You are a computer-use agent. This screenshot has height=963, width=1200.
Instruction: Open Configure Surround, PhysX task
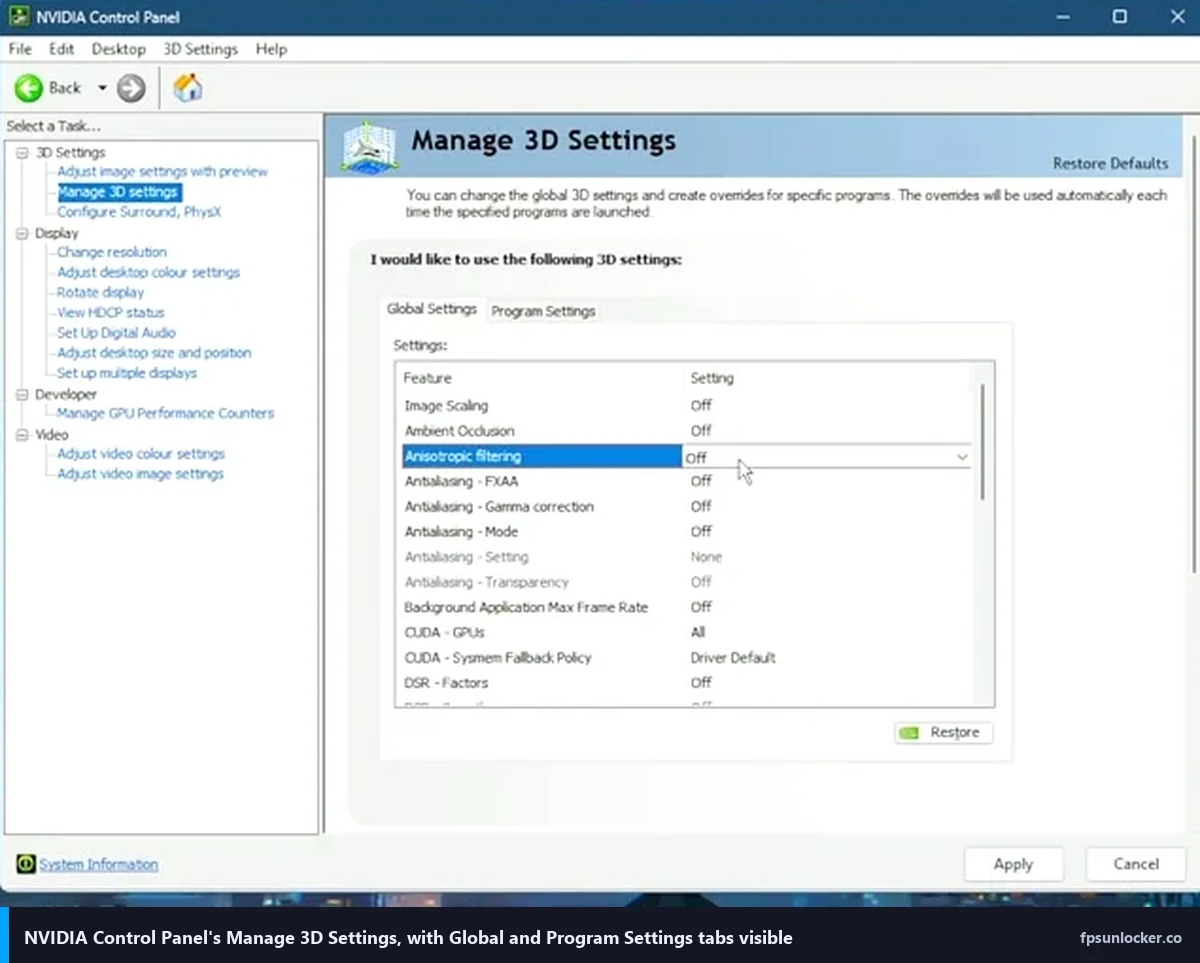(x=139, y=212)
